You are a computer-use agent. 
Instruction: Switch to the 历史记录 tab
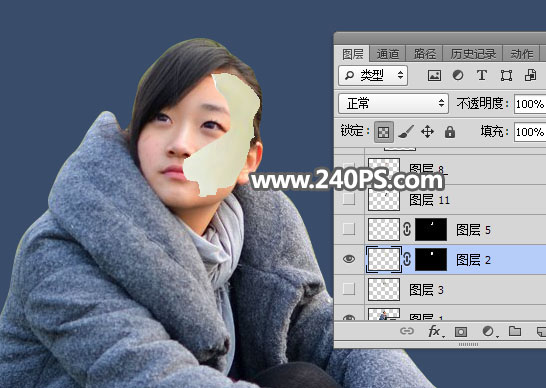473,54
